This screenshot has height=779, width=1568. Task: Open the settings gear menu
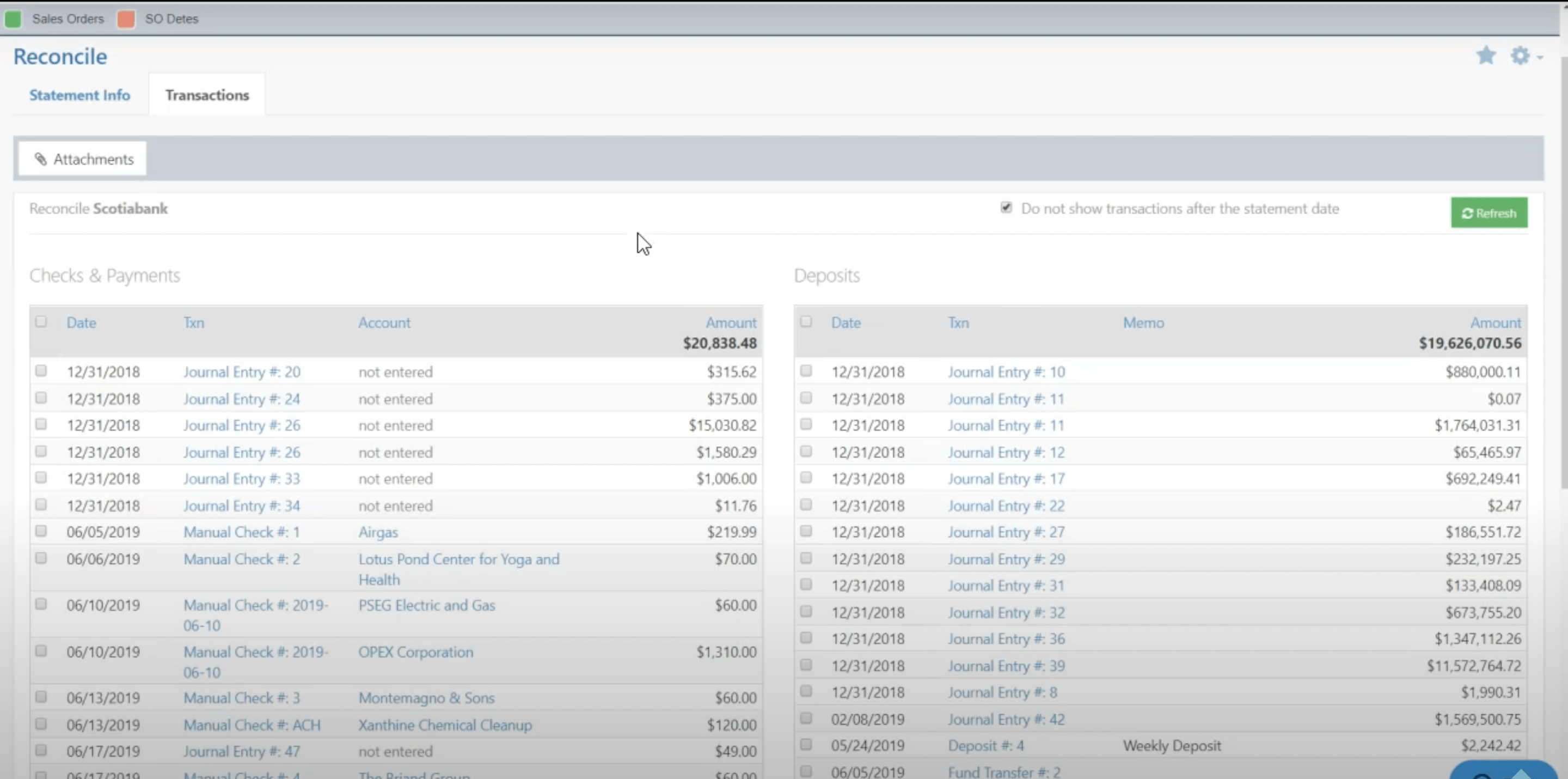coord(1520,56)
